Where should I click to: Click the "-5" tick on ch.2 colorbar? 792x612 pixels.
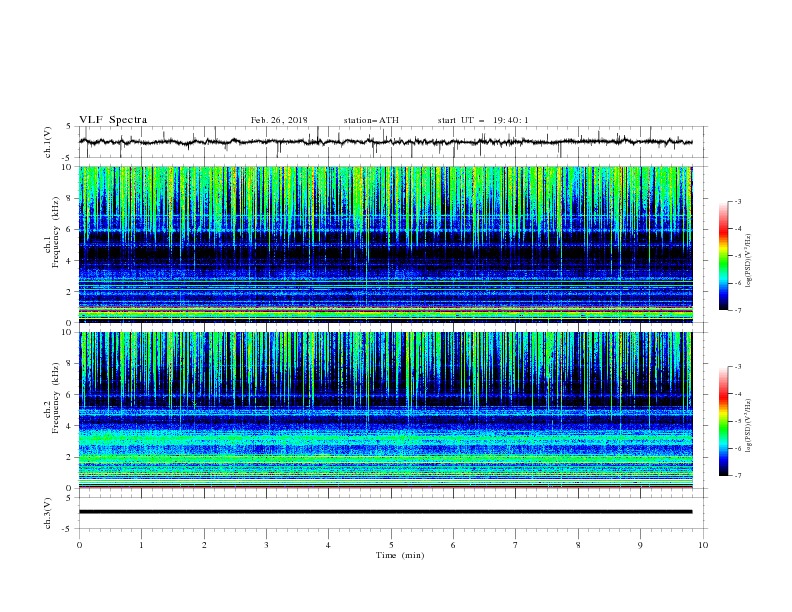(737, 421)
